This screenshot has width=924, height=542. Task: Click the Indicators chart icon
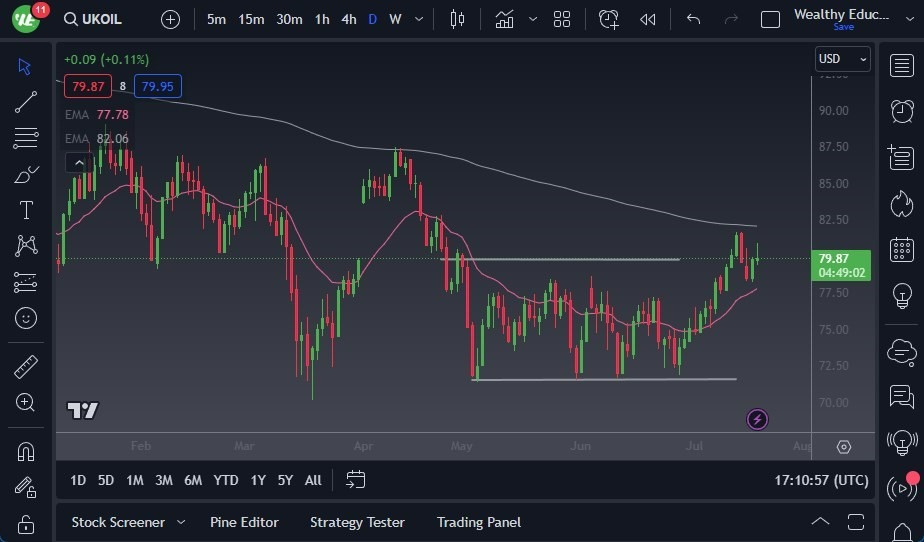pyautogui.click(x=504, y=19)
